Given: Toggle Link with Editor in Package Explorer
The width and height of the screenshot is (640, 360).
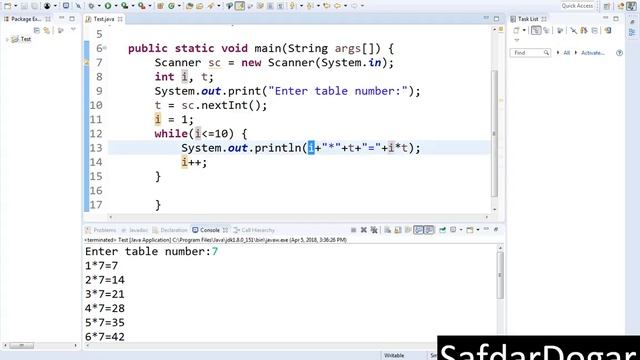Looking at the screenshot, I should [47, 30].
